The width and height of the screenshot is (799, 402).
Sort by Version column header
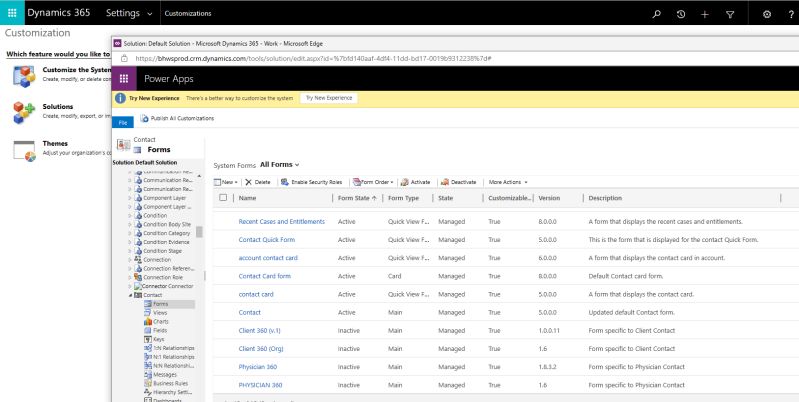(x=549, y=198)
